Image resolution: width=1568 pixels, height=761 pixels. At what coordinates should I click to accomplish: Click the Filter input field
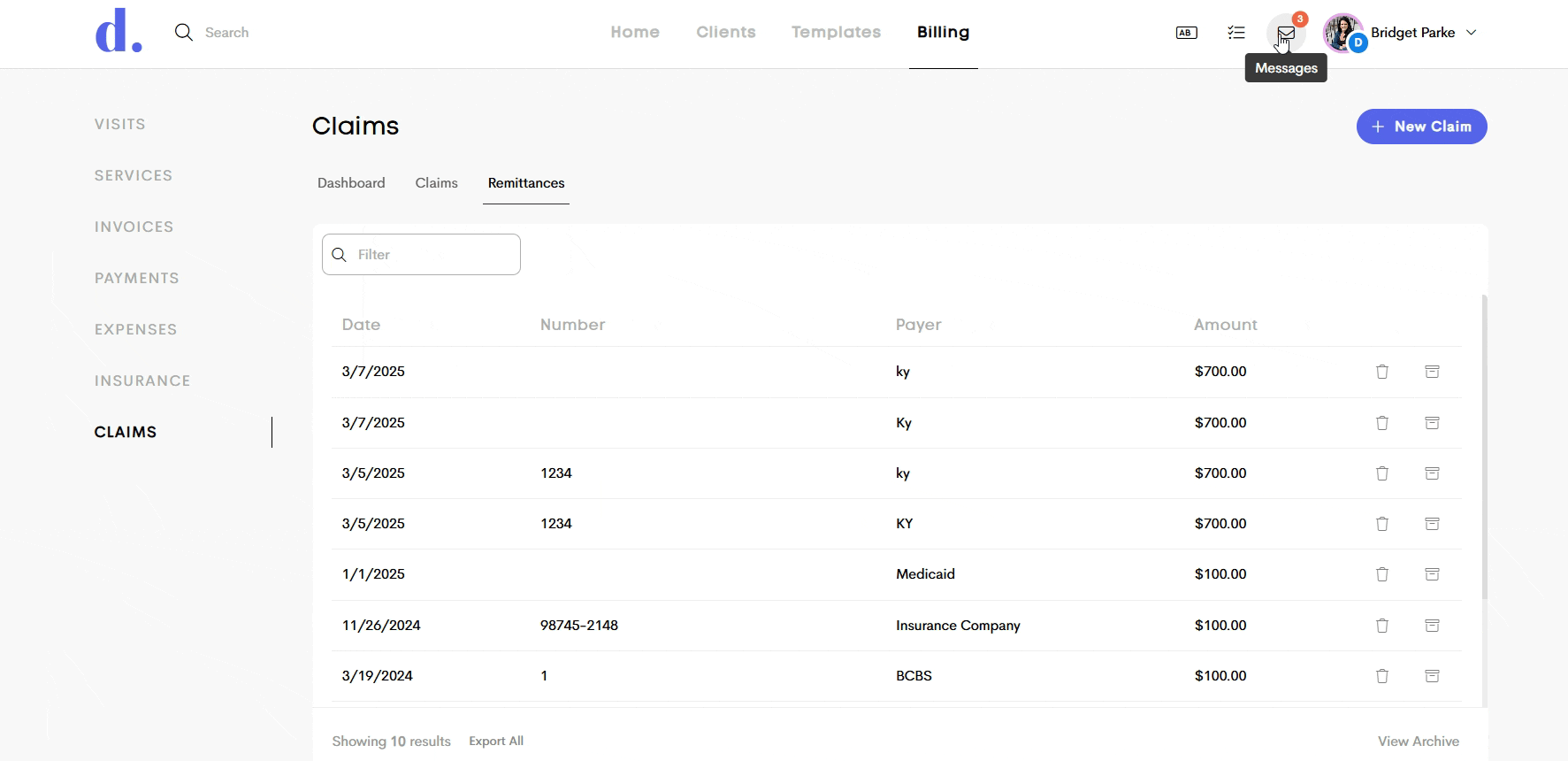coord(421,255)
